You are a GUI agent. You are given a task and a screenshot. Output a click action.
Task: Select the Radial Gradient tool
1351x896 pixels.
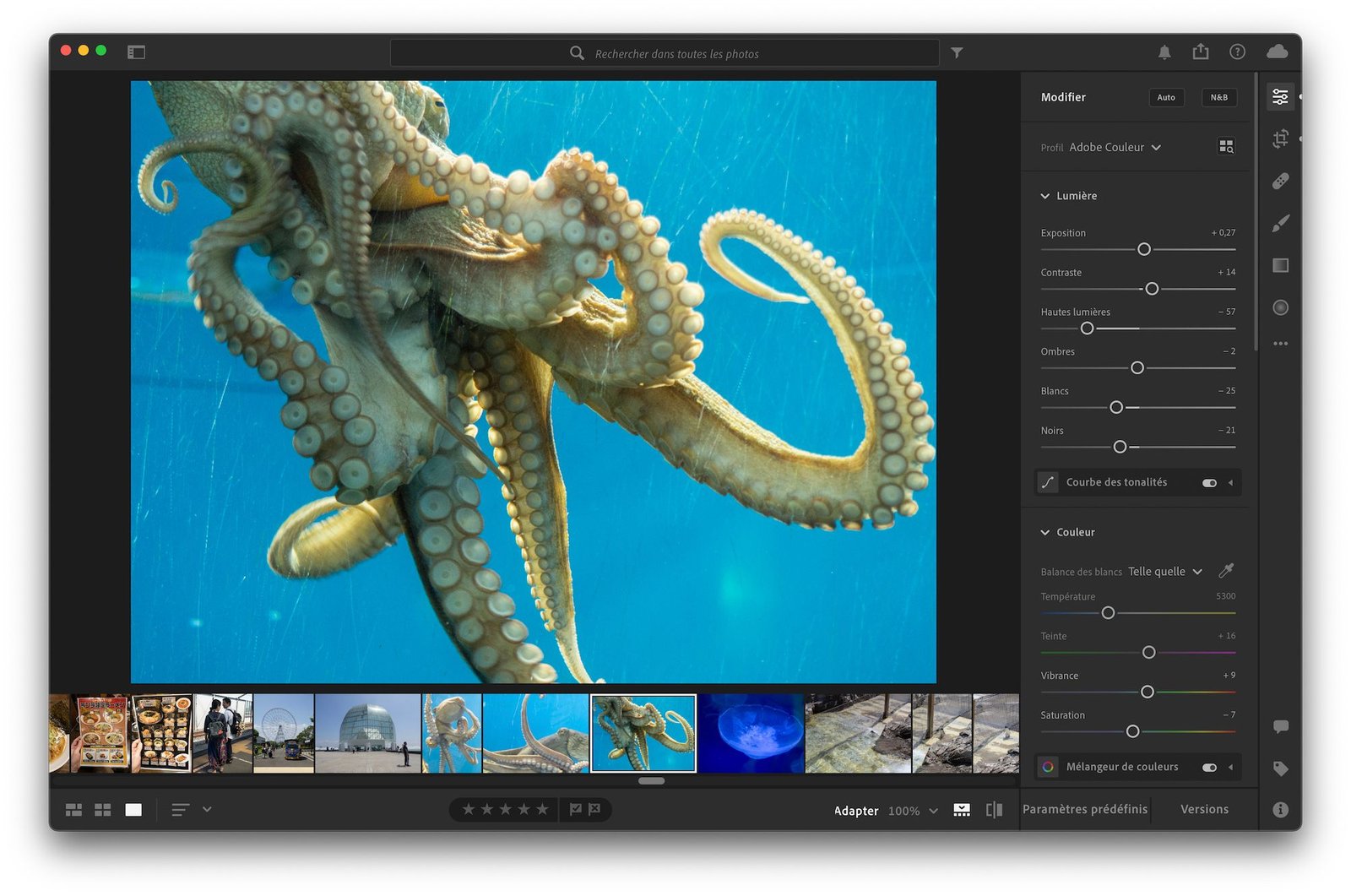(1280, 307)
